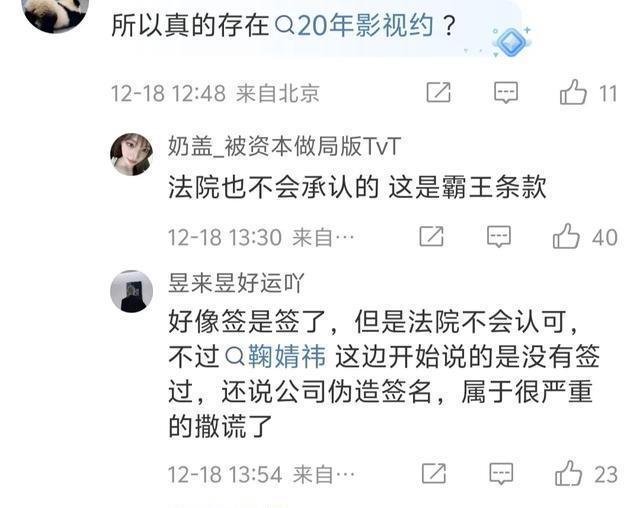640x508 pixels.
Task: Tap the 12-18 13:30 timestamp
Action: (225, 237)
